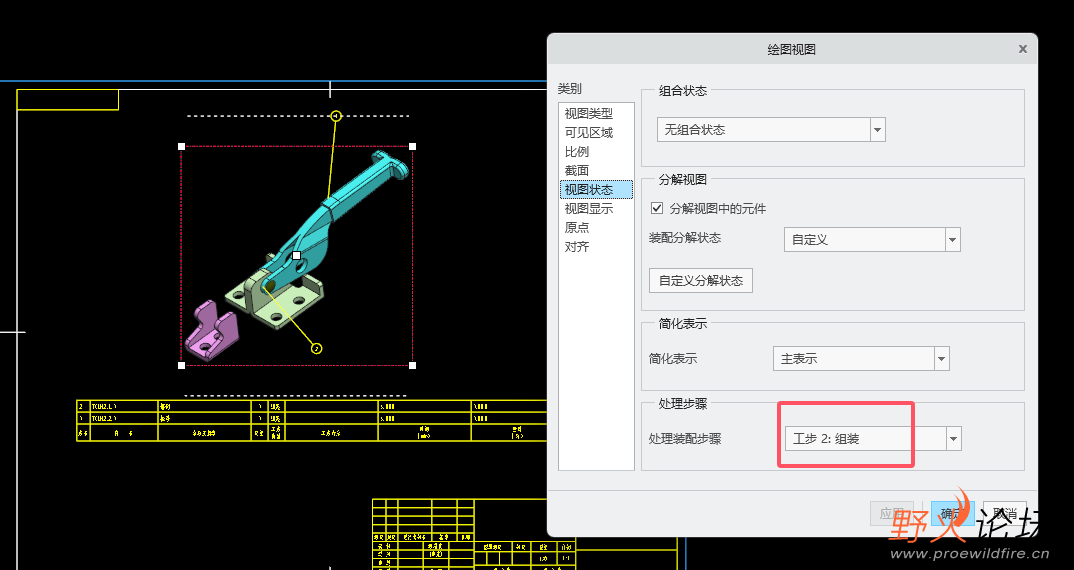
Task: Click the 应用 button
Action: [x=892, y=514]
